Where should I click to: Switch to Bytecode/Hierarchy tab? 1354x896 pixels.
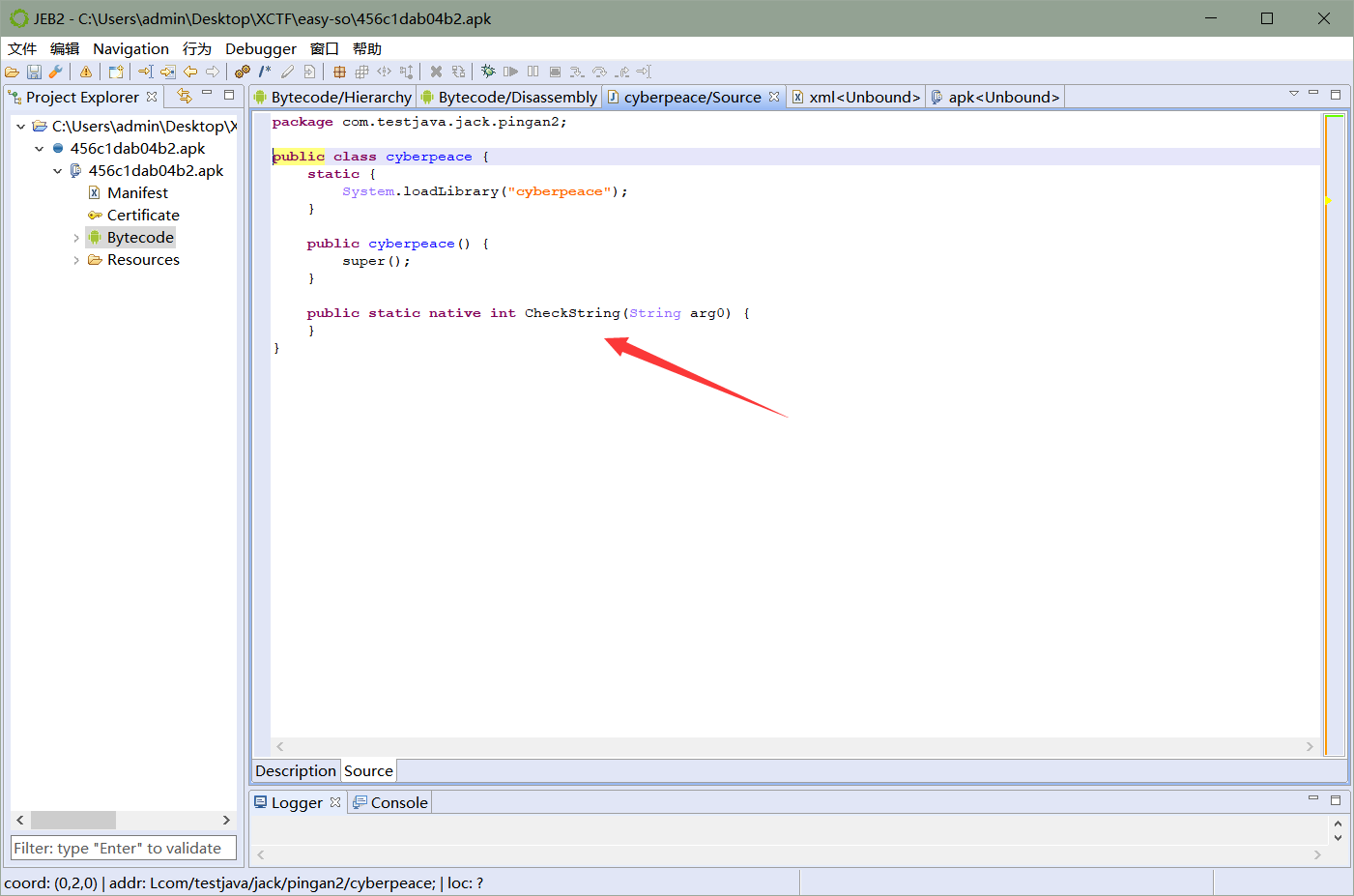(x=332, y=97)
